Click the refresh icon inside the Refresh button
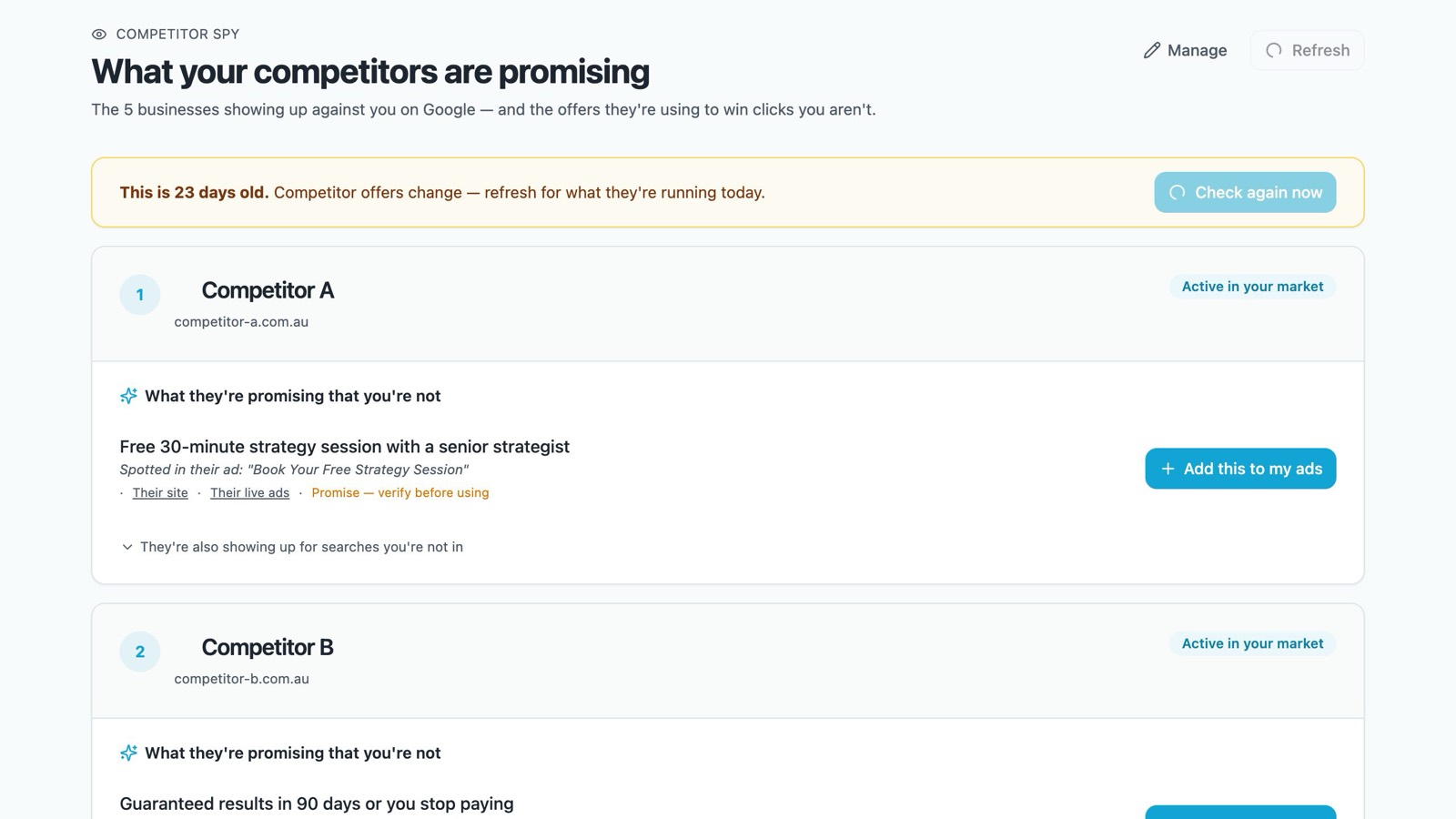This screenshot has height=819, width=1456. click(x=1274, y=50)
